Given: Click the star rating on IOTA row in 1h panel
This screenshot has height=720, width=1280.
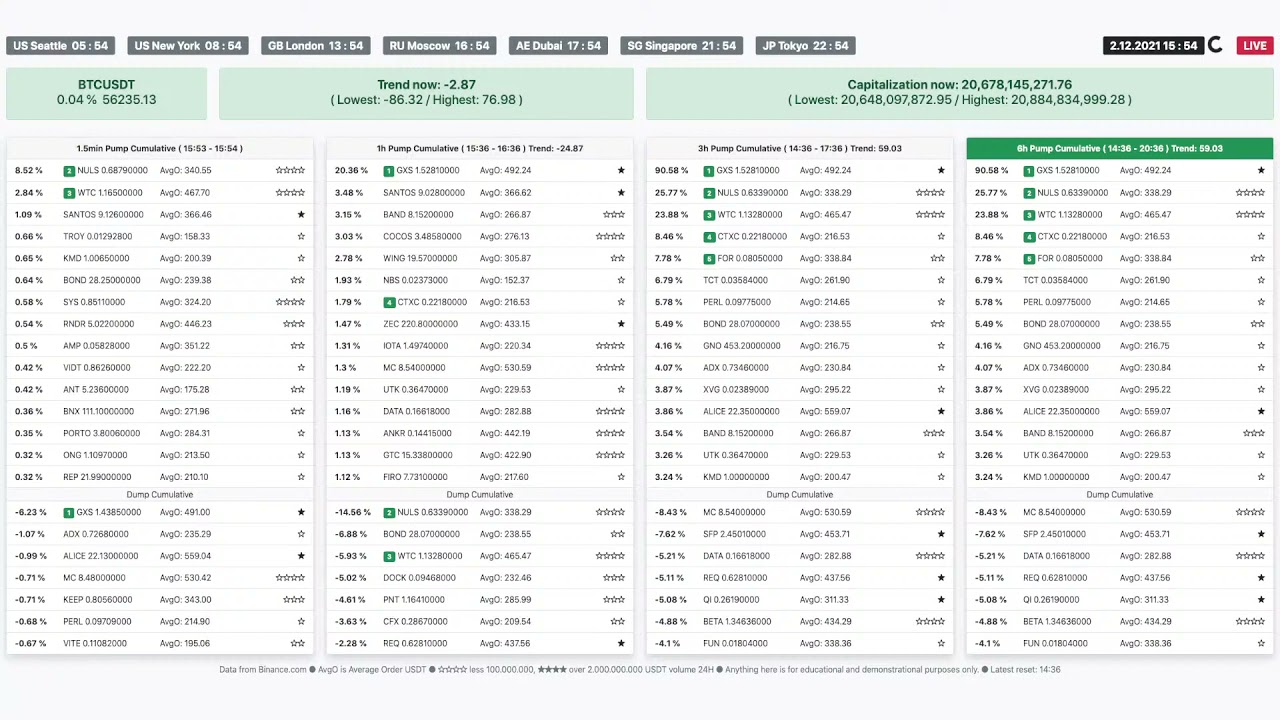Looking at the screenshot, I should [610, 346].
